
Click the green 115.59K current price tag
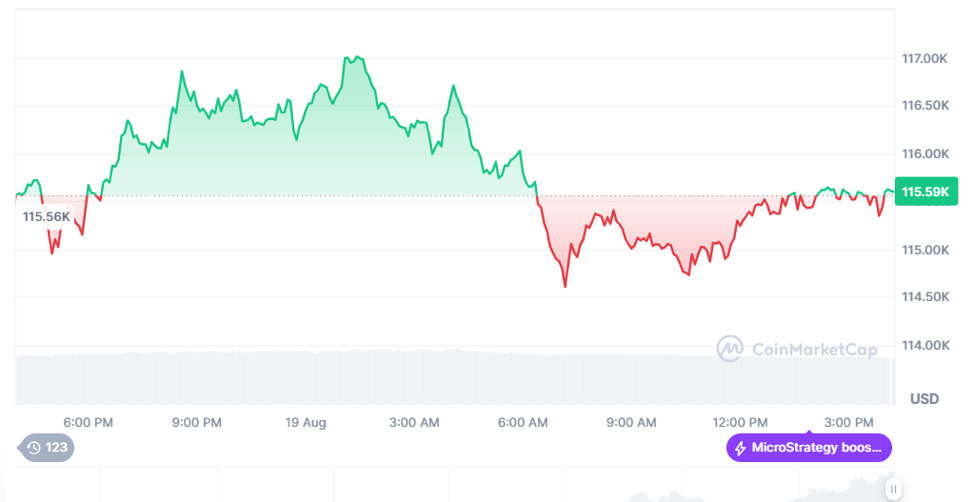926,191
